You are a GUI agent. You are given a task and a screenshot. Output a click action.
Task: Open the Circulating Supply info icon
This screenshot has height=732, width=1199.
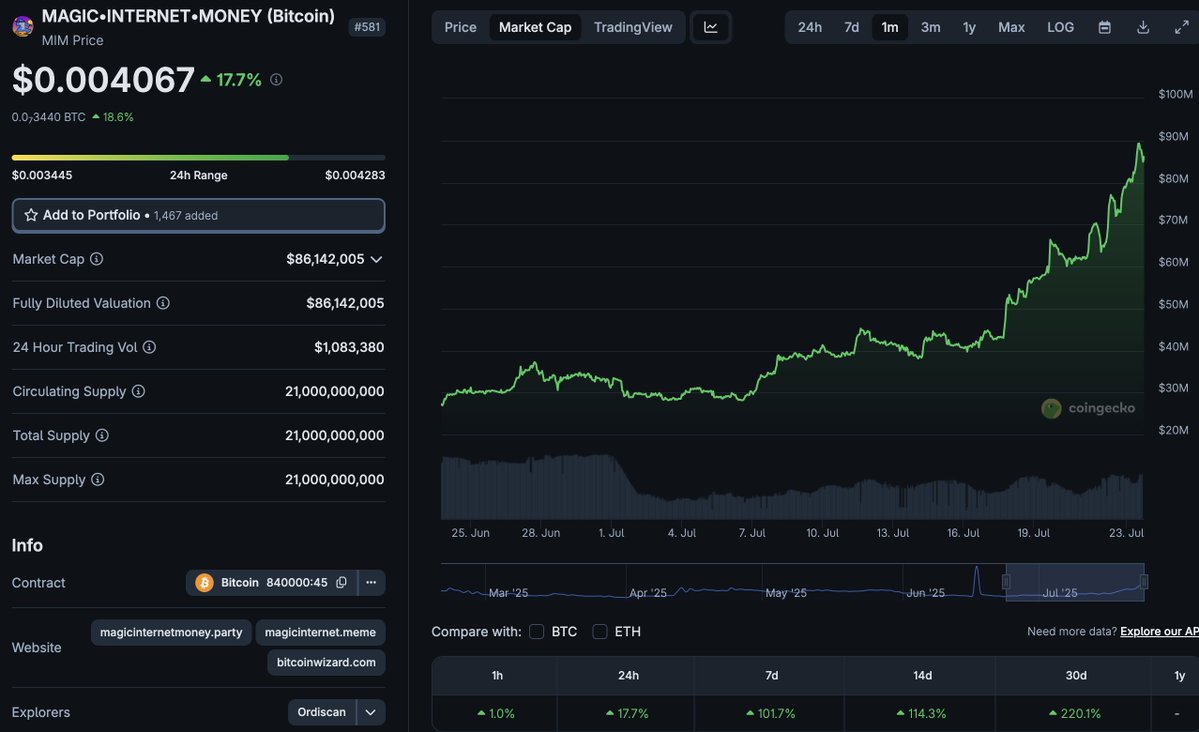pos(138,391)
